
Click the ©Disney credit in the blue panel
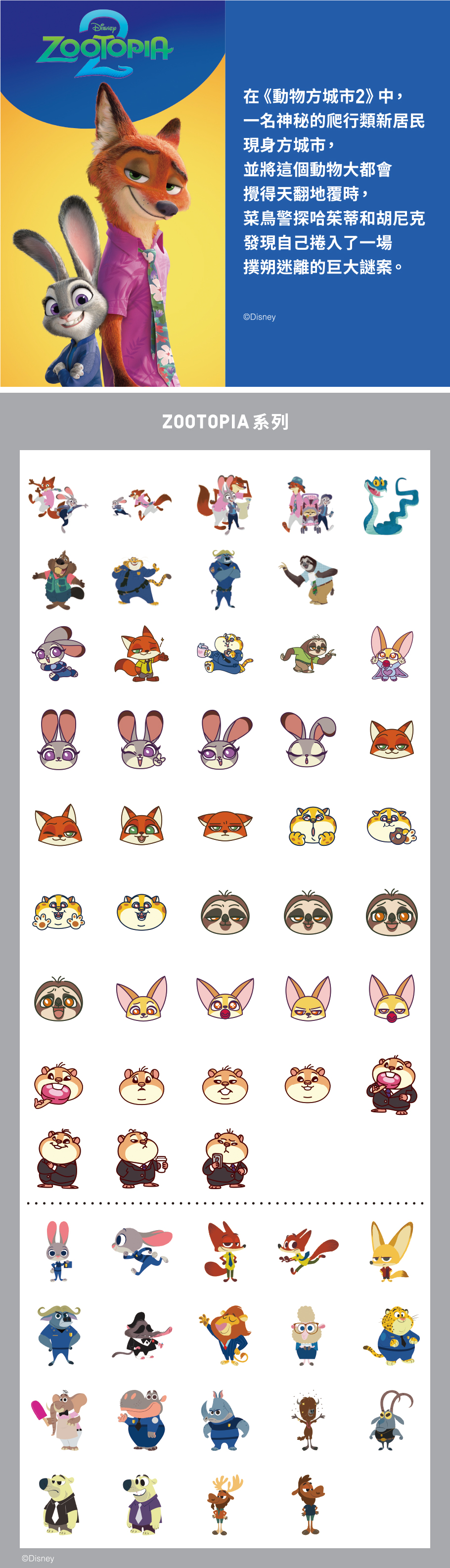point(260,317)
